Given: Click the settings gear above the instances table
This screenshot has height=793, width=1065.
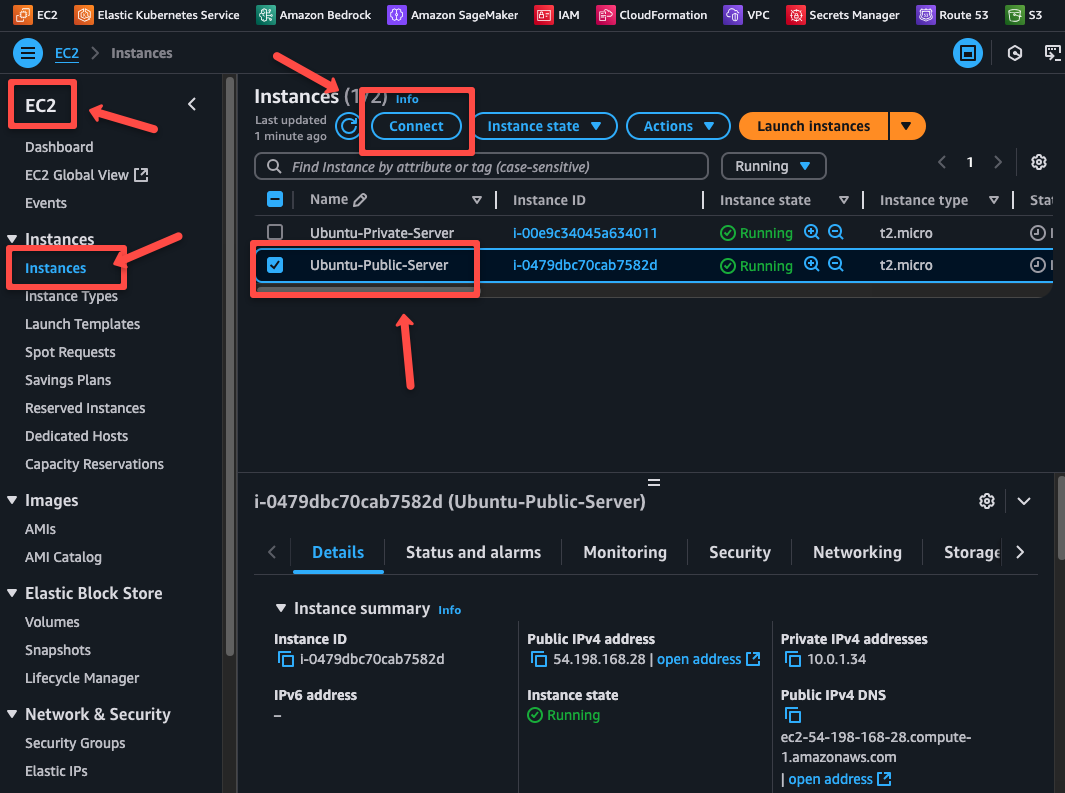Looking at the screenshot, I should [x=1038, y=161].
